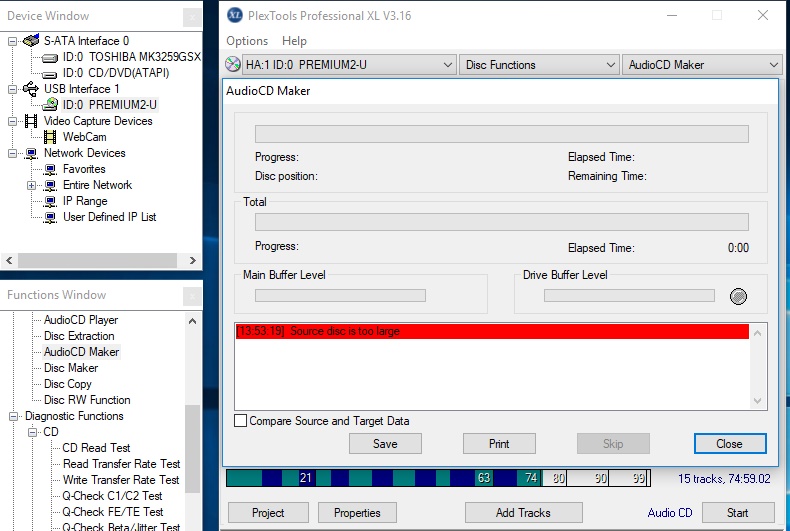Click the Project button
This screenshot has height=531, width=790.
(269, 513)
